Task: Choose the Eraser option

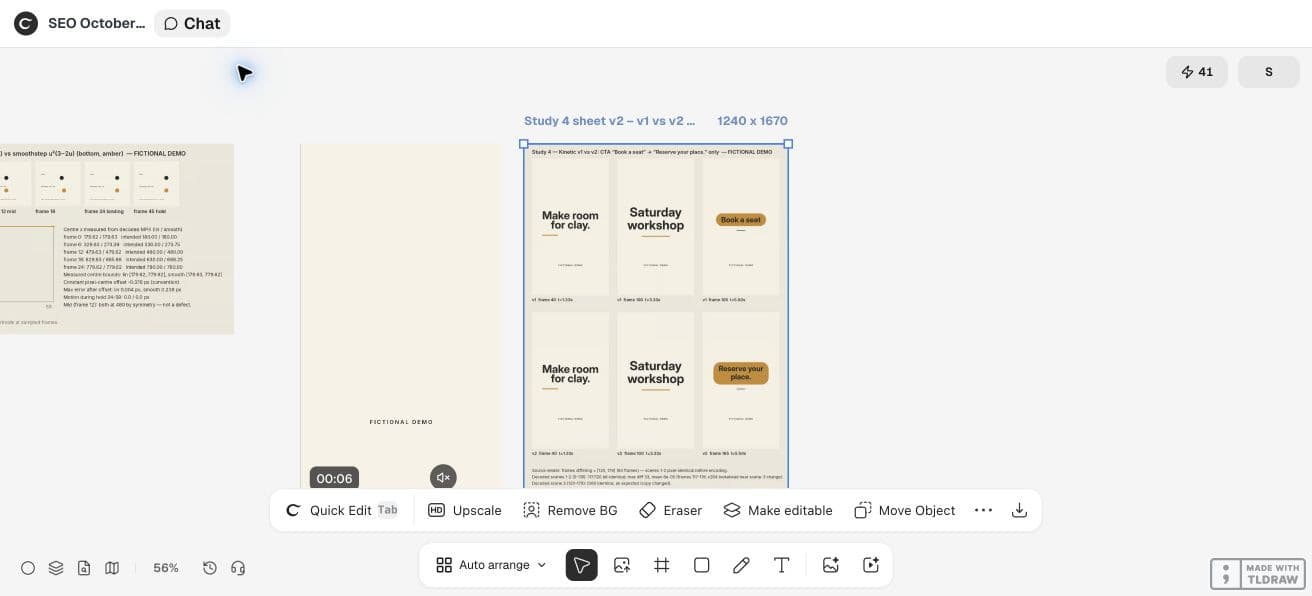Action: (670, 510)
